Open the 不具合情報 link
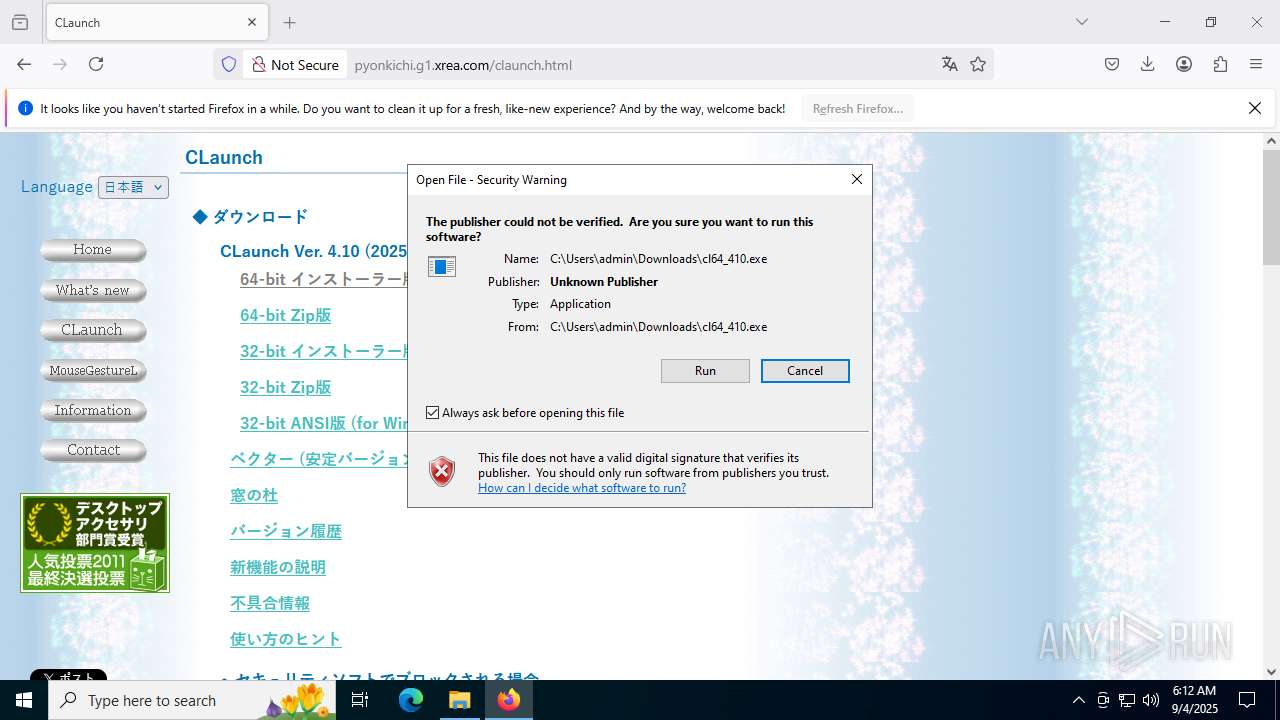This screenshot has width=1280, height=720. (270, 603)
